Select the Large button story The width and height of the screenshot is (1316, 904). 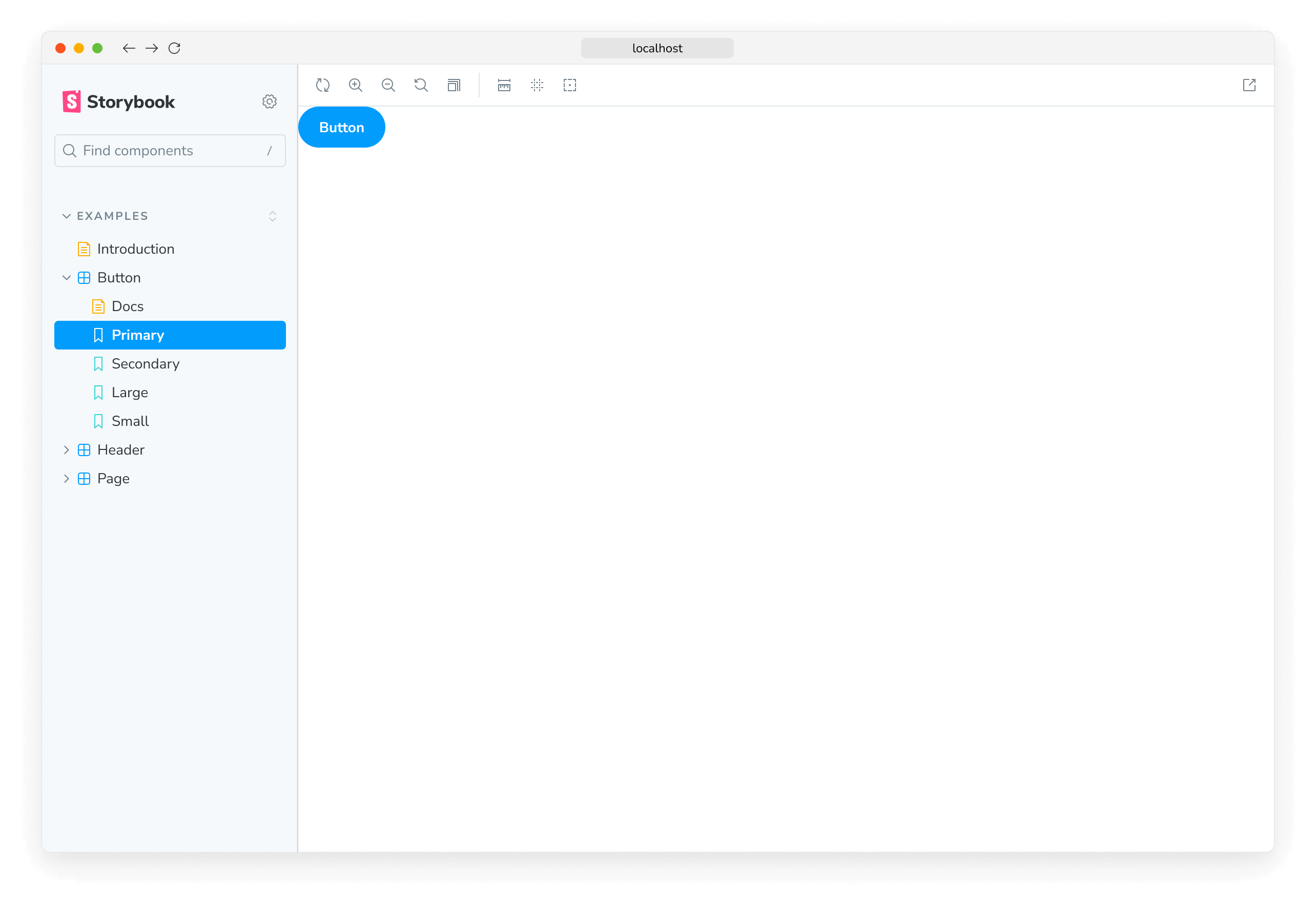pyautogui.click(x=129, y=392)
